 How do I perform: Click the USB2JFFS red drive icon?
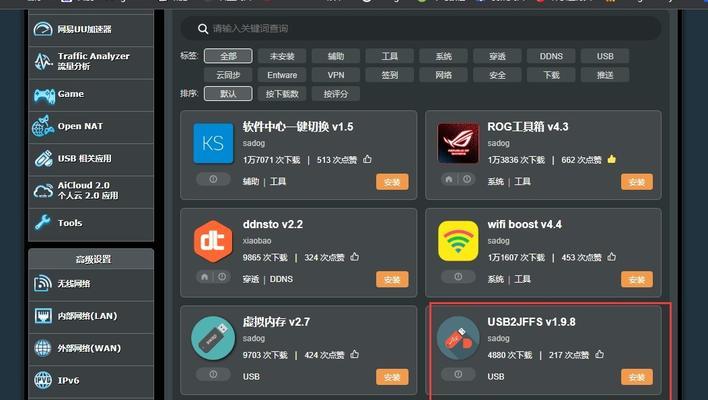click(x=458, y=338)
